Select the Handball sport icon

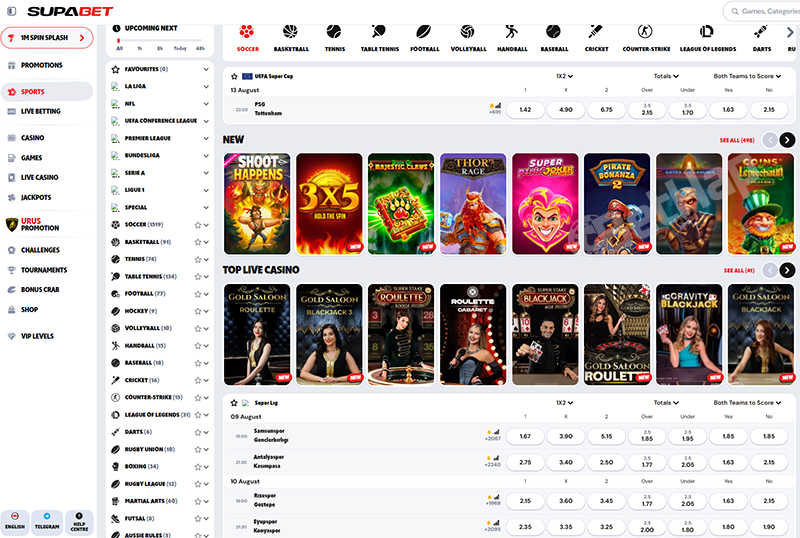(512, 32)
